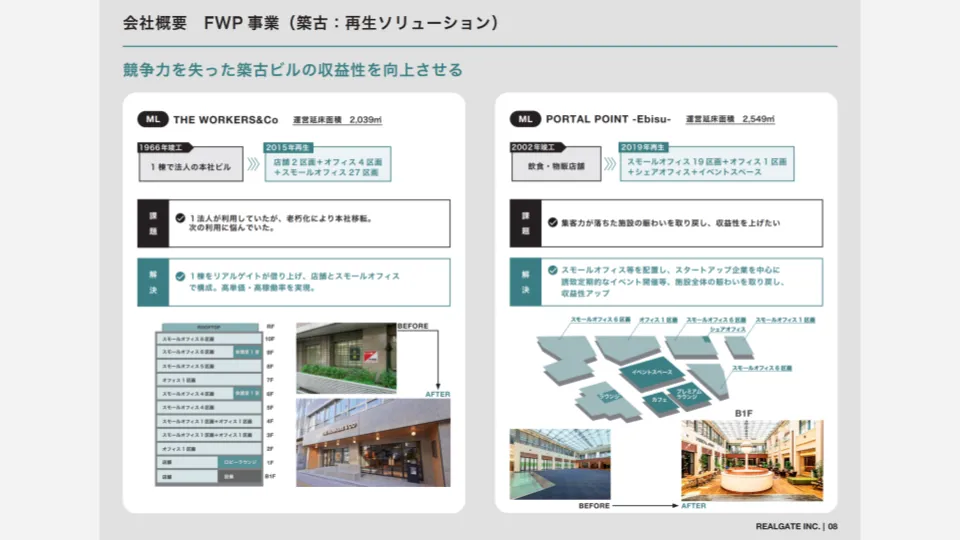The image size is (960, 540).
Task: Select the 2015年再生 label tag
Action: tap(289, 147)
